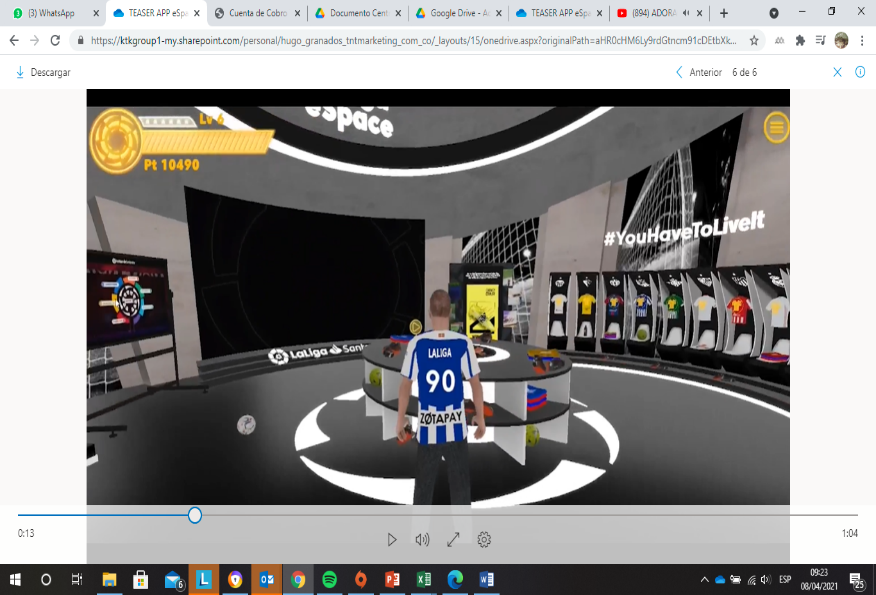Viewport: 876px width, 595px height.
Task: Open Cortana search circle
Action: click(46, 579)
